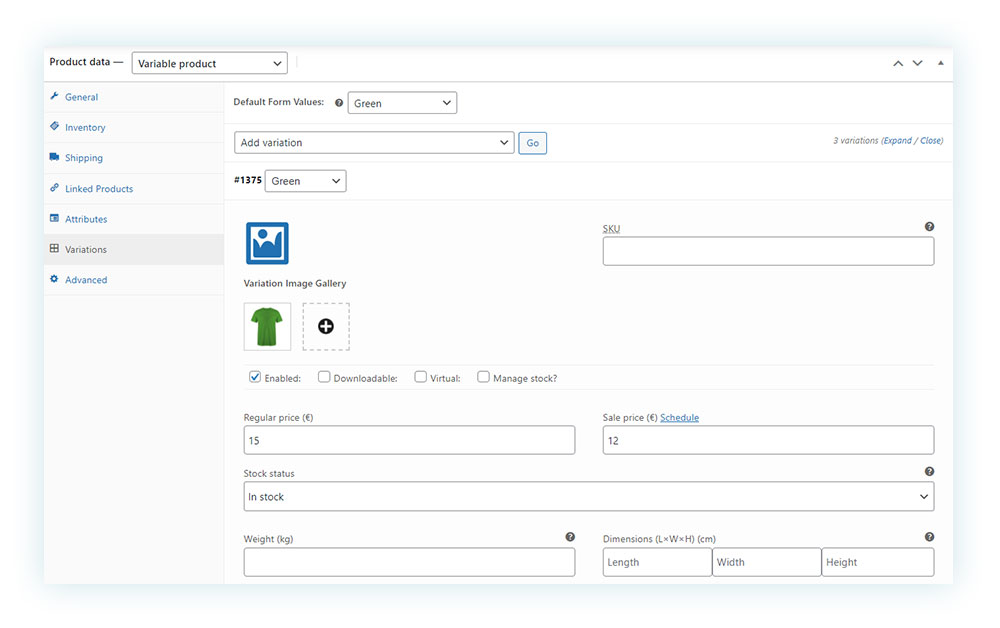Click the Weight input field
Viewport: 1000px width, 628px height.
(409, 562)
